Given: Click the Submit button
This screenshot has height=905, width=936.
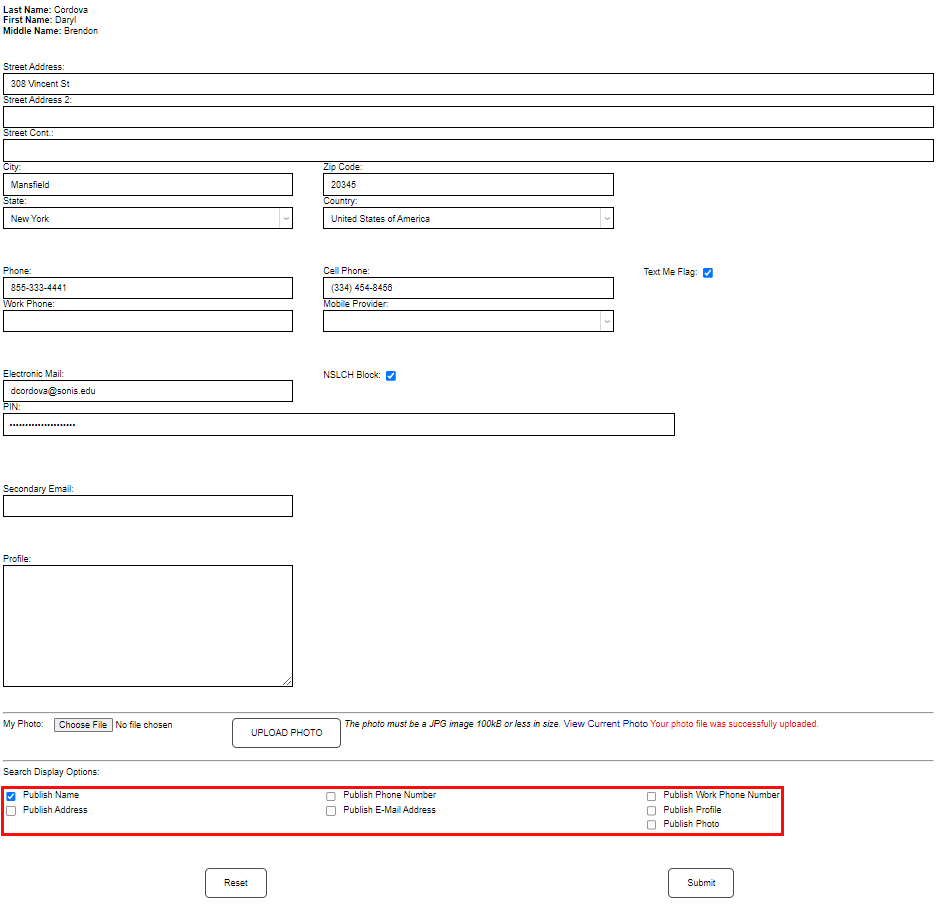Looking at the screenshot, I should coord(700,882).
